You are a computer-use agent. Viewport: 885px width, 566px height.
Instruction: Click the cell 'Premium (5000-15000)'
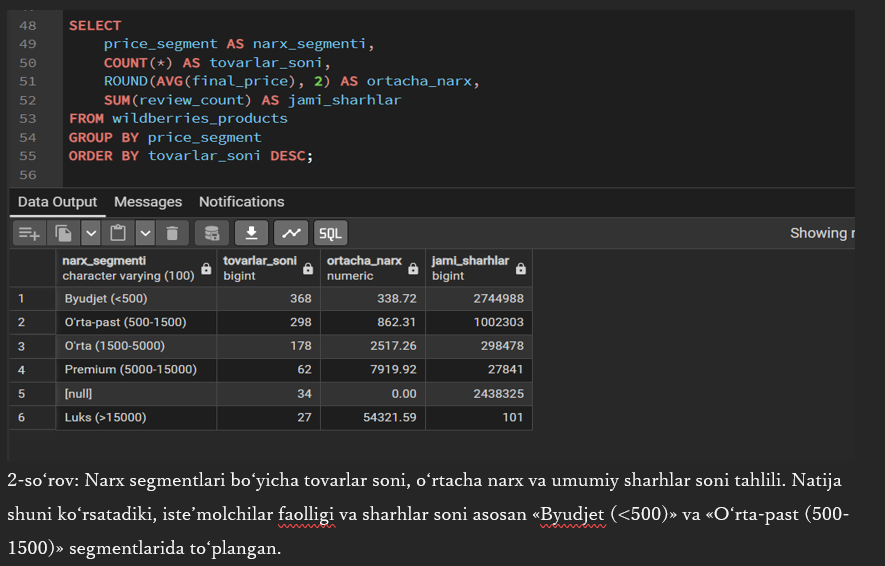[x=136, y=370]
